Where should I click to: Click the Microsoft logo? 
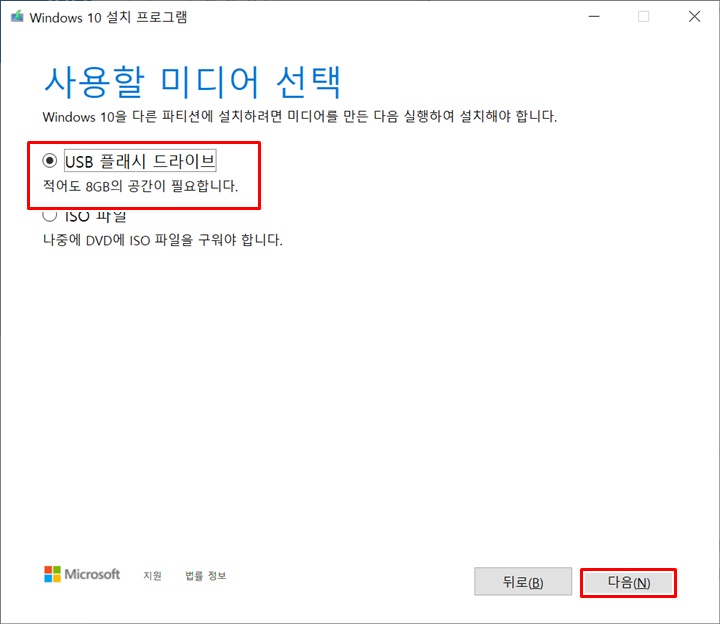click(82, 574)
